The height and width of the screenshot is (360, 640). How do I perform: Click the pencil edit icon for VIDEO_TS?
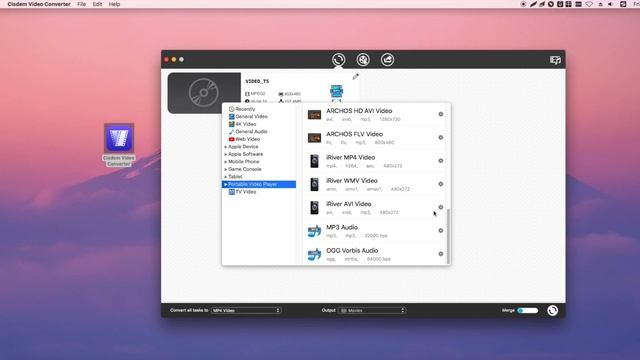(x=356, y=76)
